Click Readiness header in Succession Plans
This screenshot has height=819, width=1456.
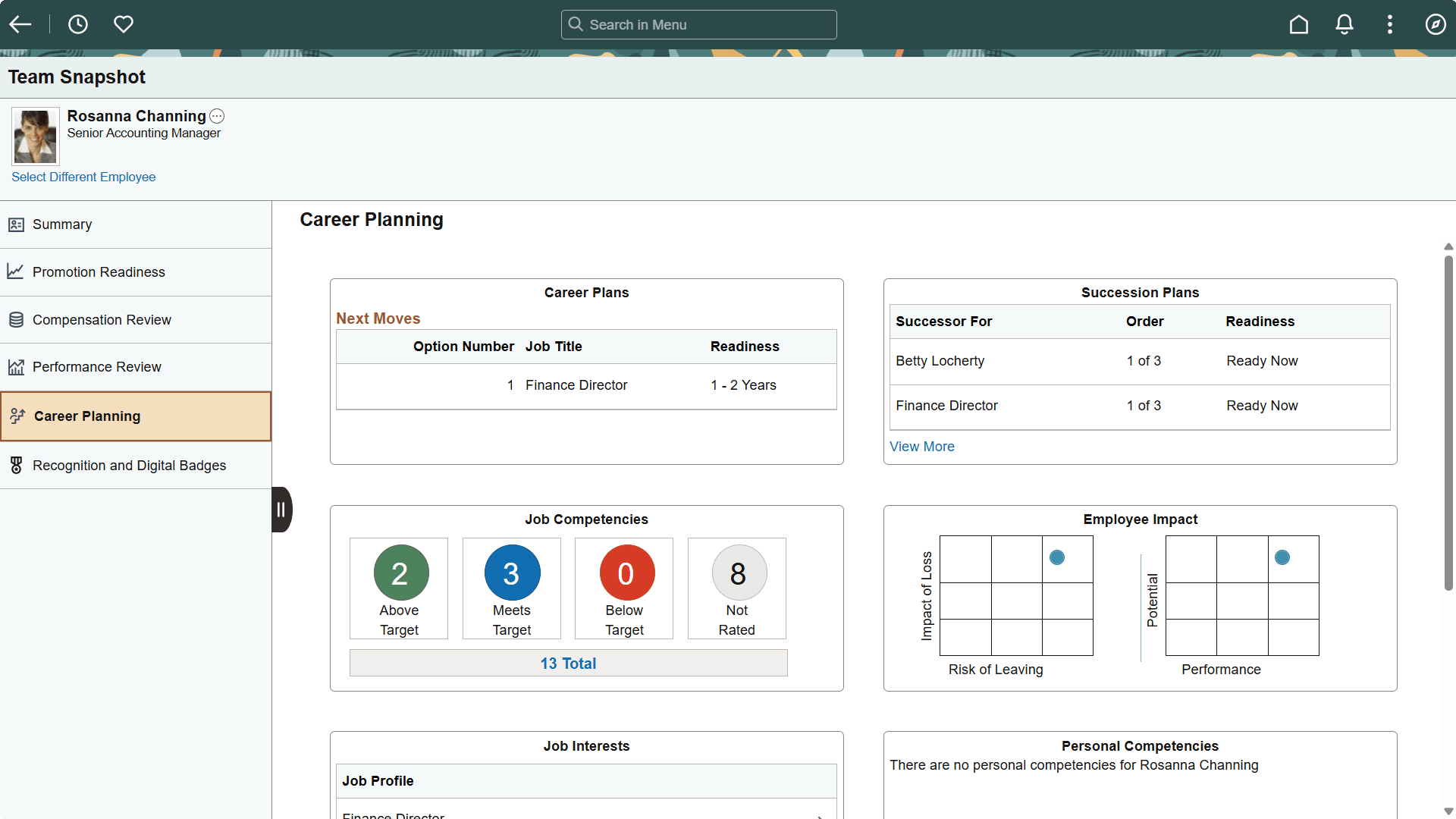[1260, 322]
